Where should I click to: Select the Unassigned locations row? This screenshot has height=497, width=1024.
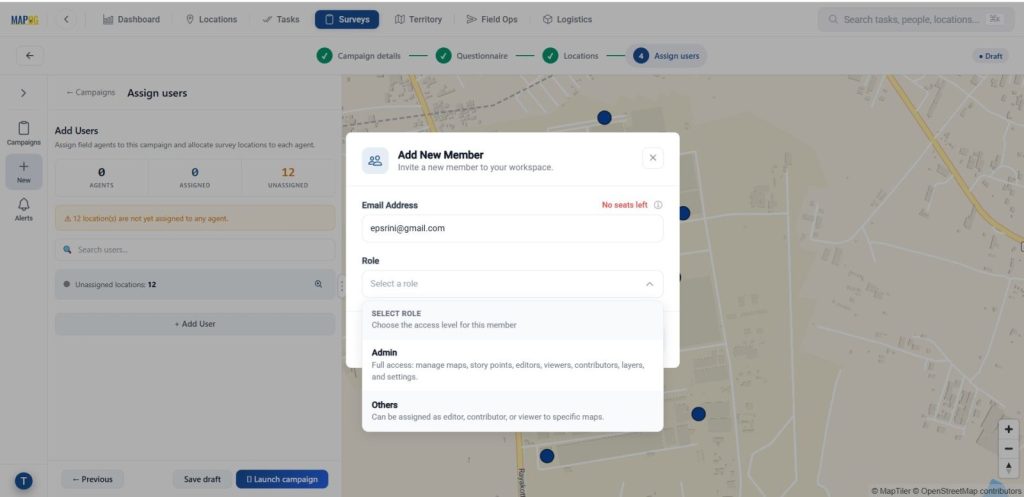[195, 285]
